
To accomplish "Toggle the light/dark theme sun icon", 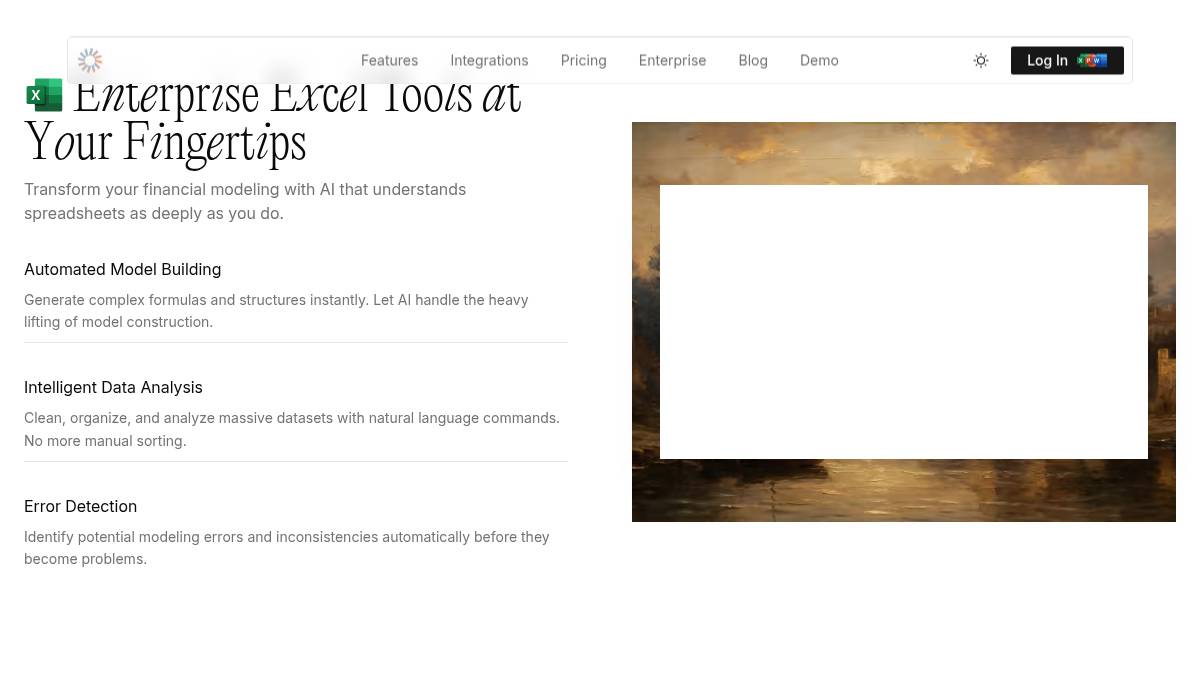I will [x=981, y=61].
